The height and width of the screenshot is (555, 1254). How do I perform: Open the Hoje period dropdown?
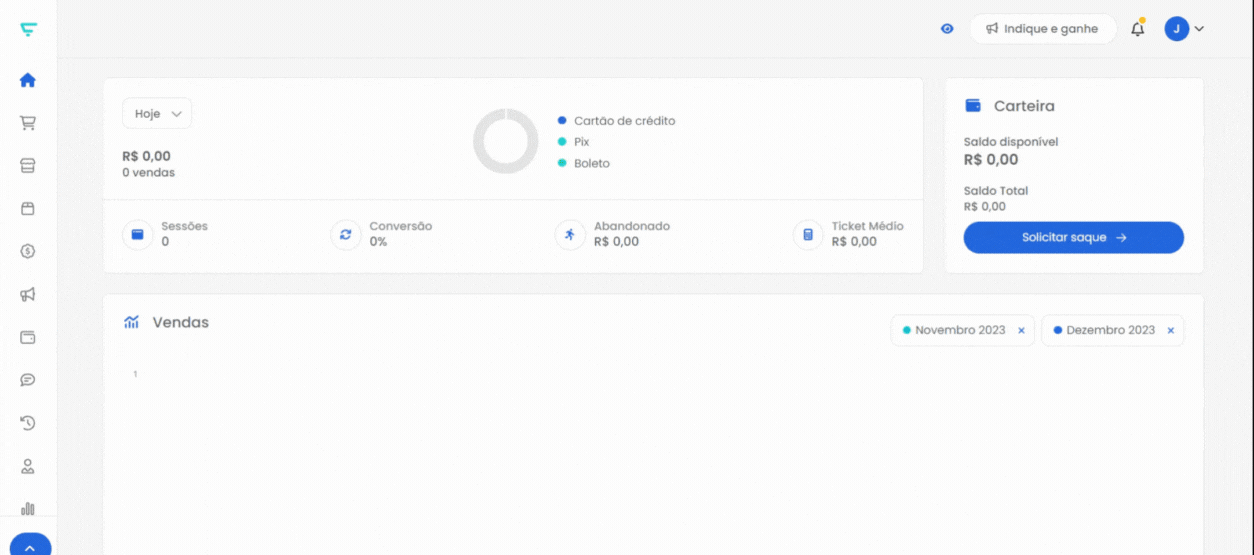tap(157, 114)
